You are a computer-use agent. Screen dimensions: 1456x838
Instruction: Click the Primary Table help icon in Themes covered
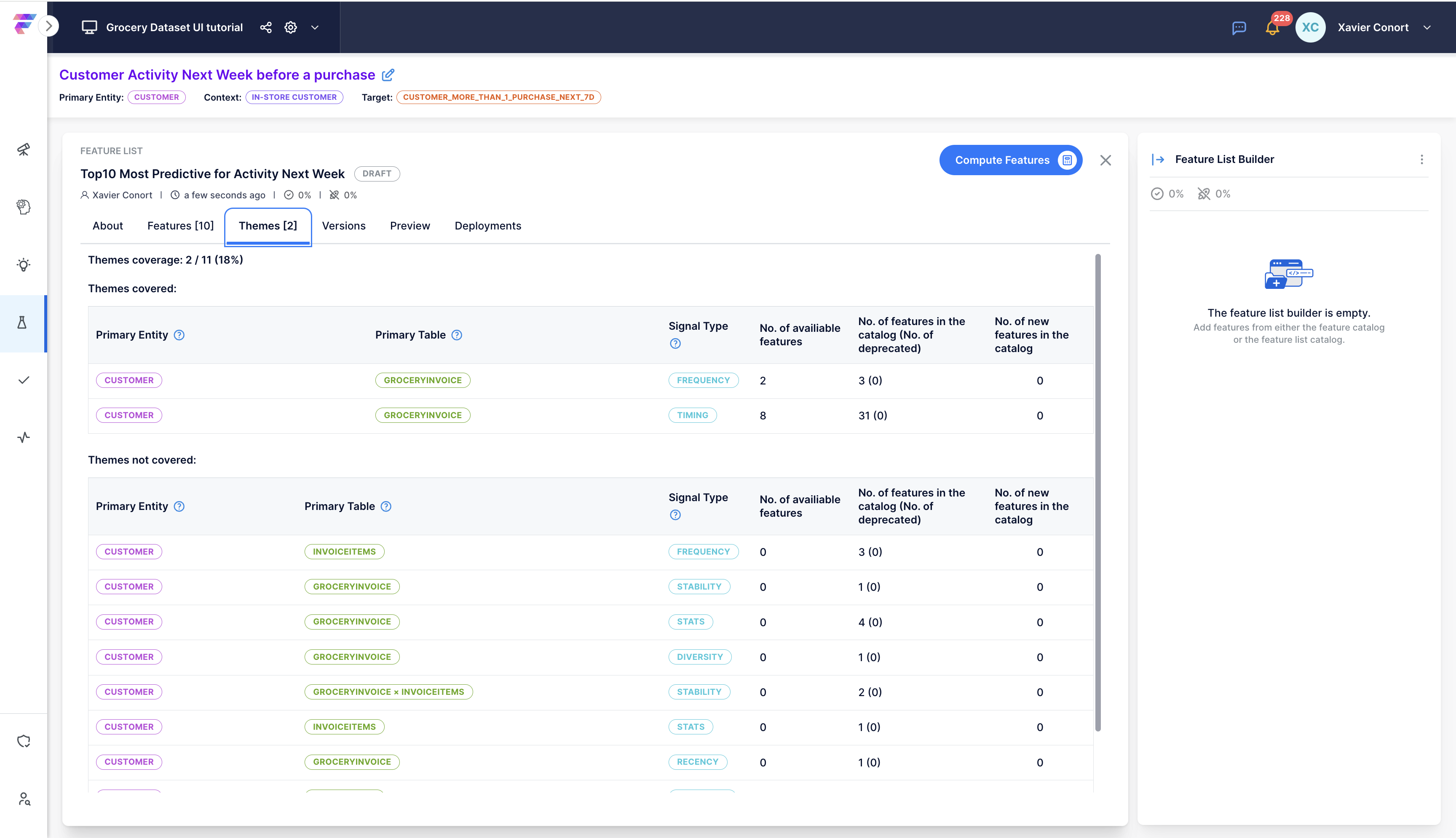pyautogui.click(x=457, y=335)
